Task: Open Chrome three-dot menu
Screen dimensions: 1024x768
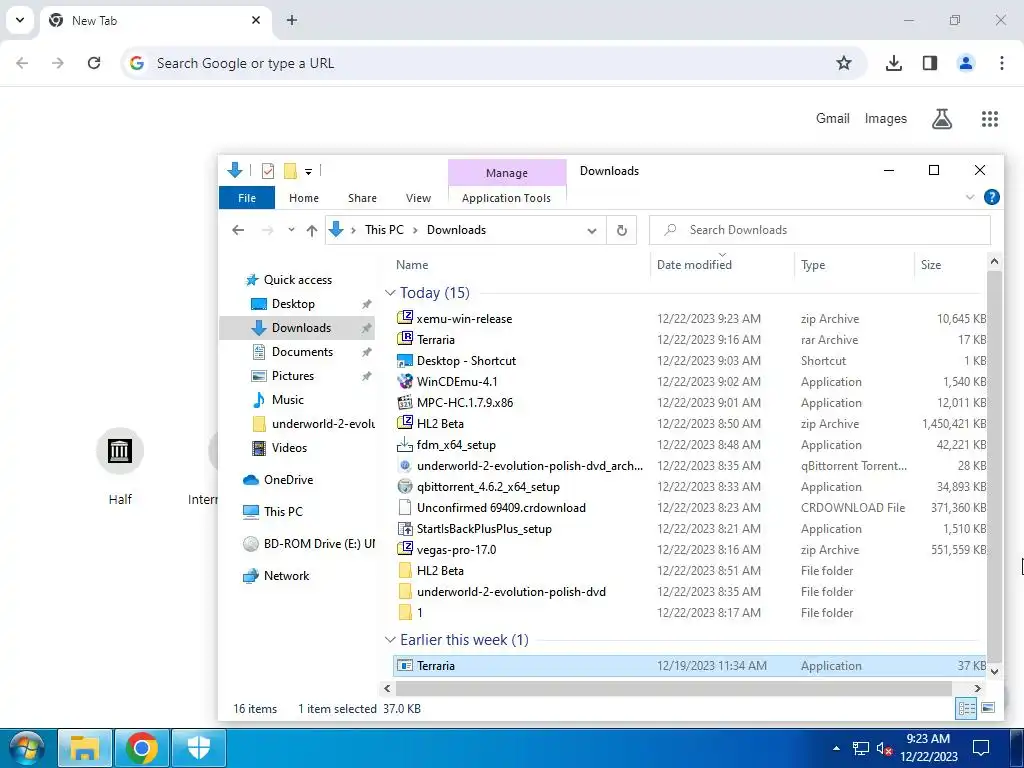Action: (x=1002, y=63)
